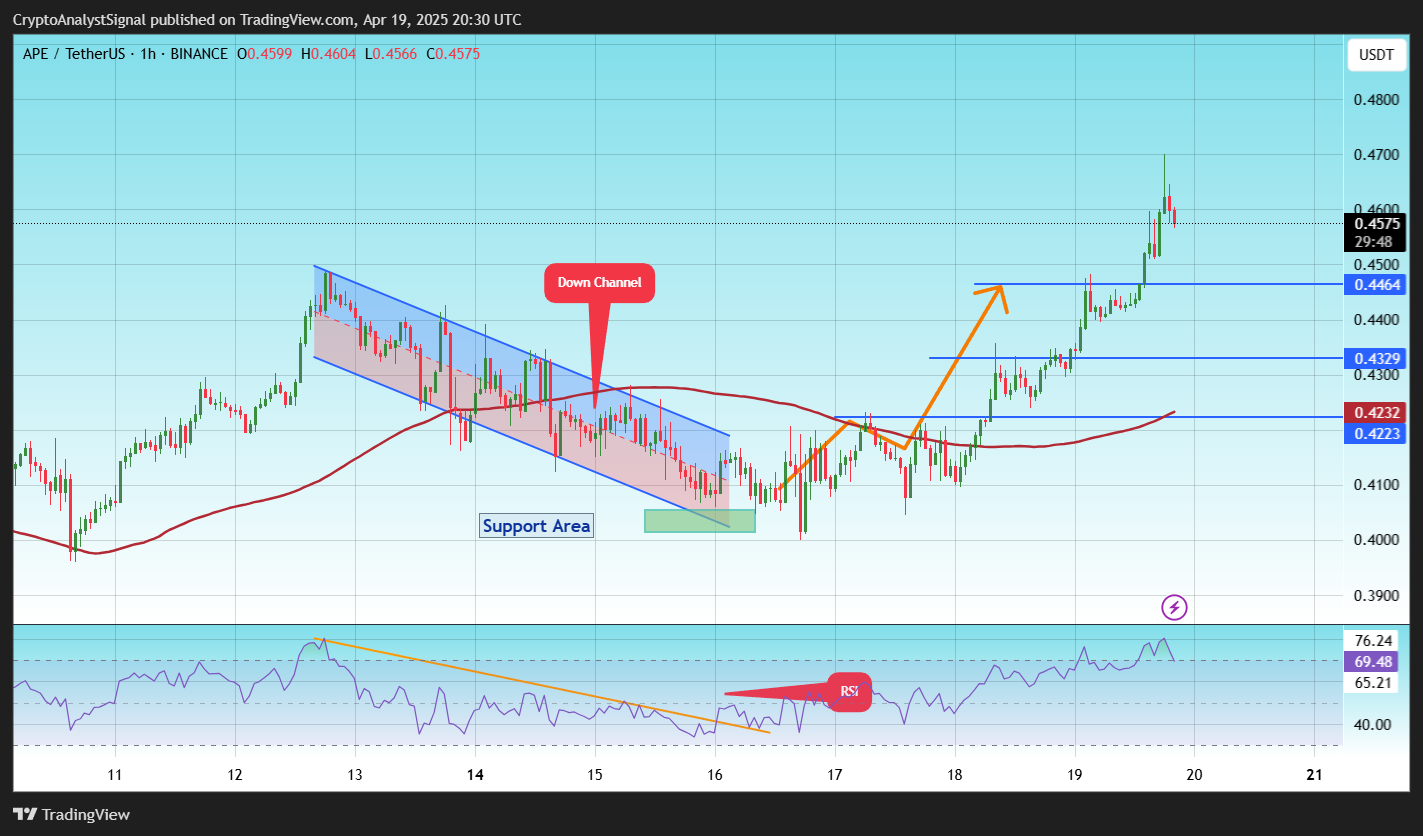Click the 0.3900 price axis label
The image size is (1423, 836).
tap(1376, 596)
